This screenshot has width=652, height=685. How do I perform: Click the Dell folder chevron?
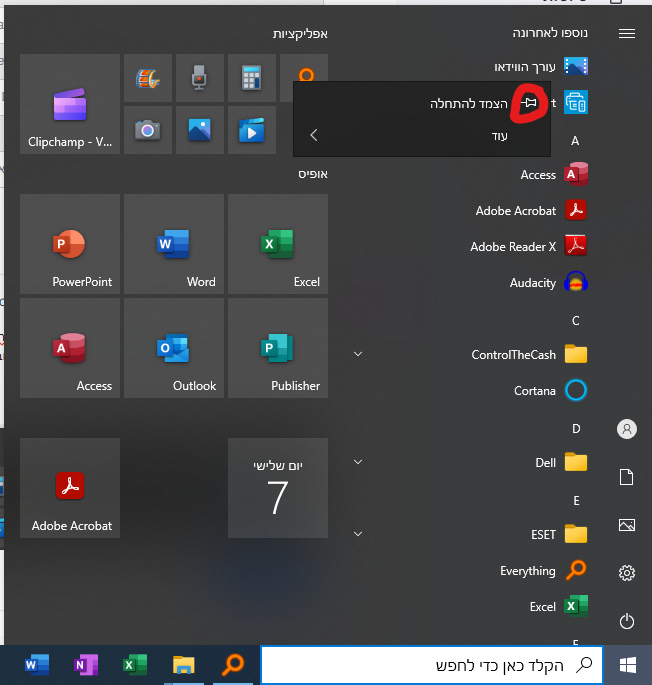[358, 462]
